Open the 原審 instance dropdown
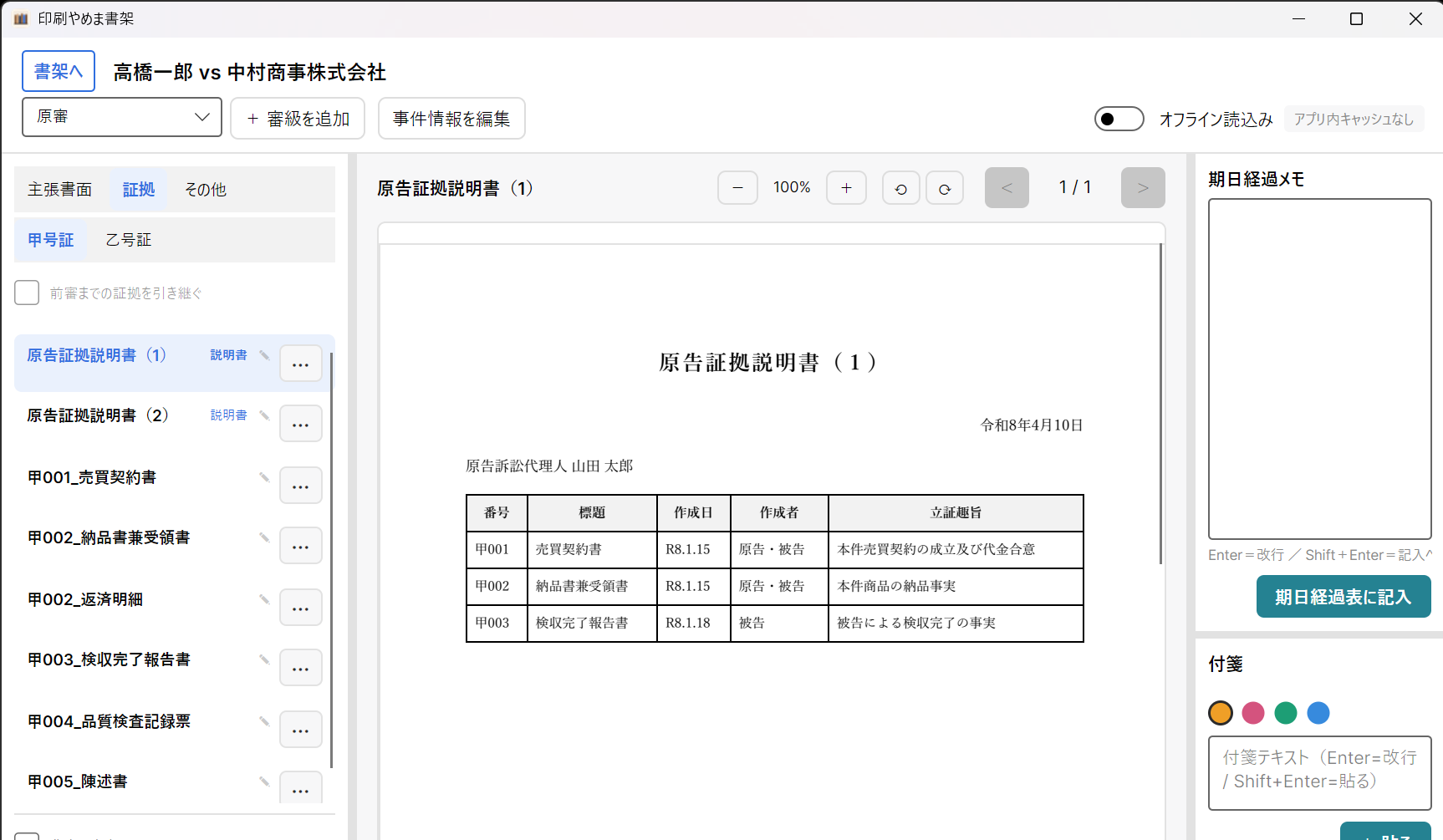Viewport: 1443px width, 840px height. 122,117
